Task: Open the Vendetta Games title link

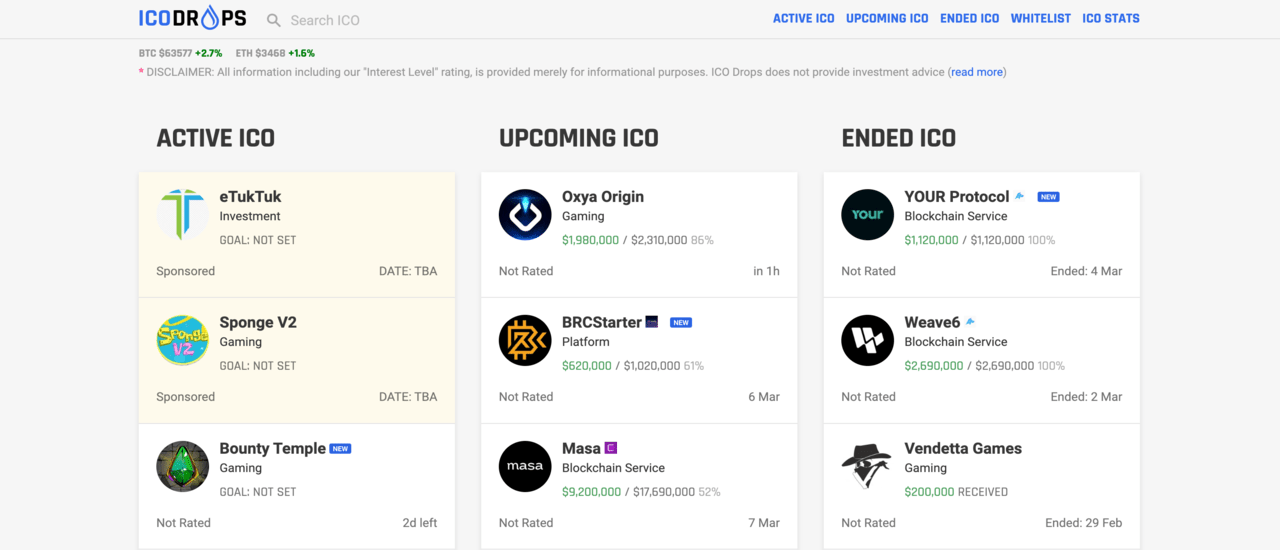Action: tap(963, 448)
